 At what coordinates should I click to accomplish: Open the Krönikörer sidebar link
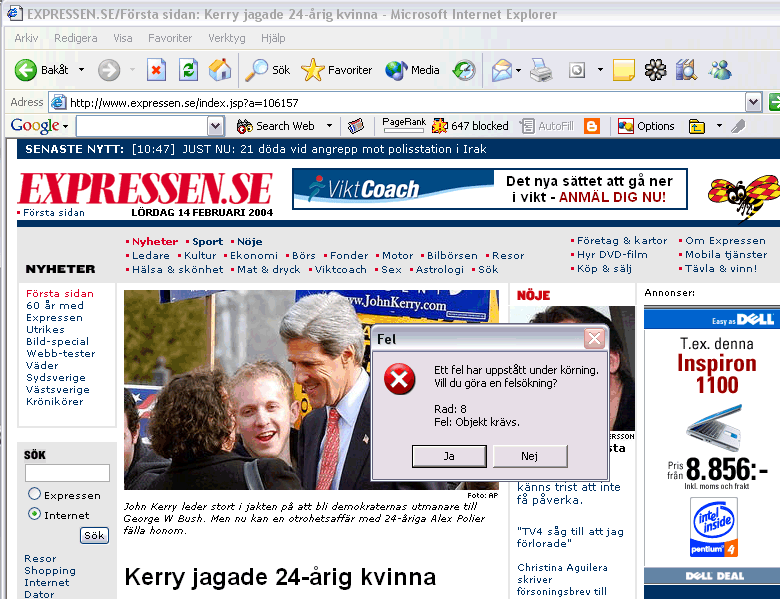click(54, 401)
